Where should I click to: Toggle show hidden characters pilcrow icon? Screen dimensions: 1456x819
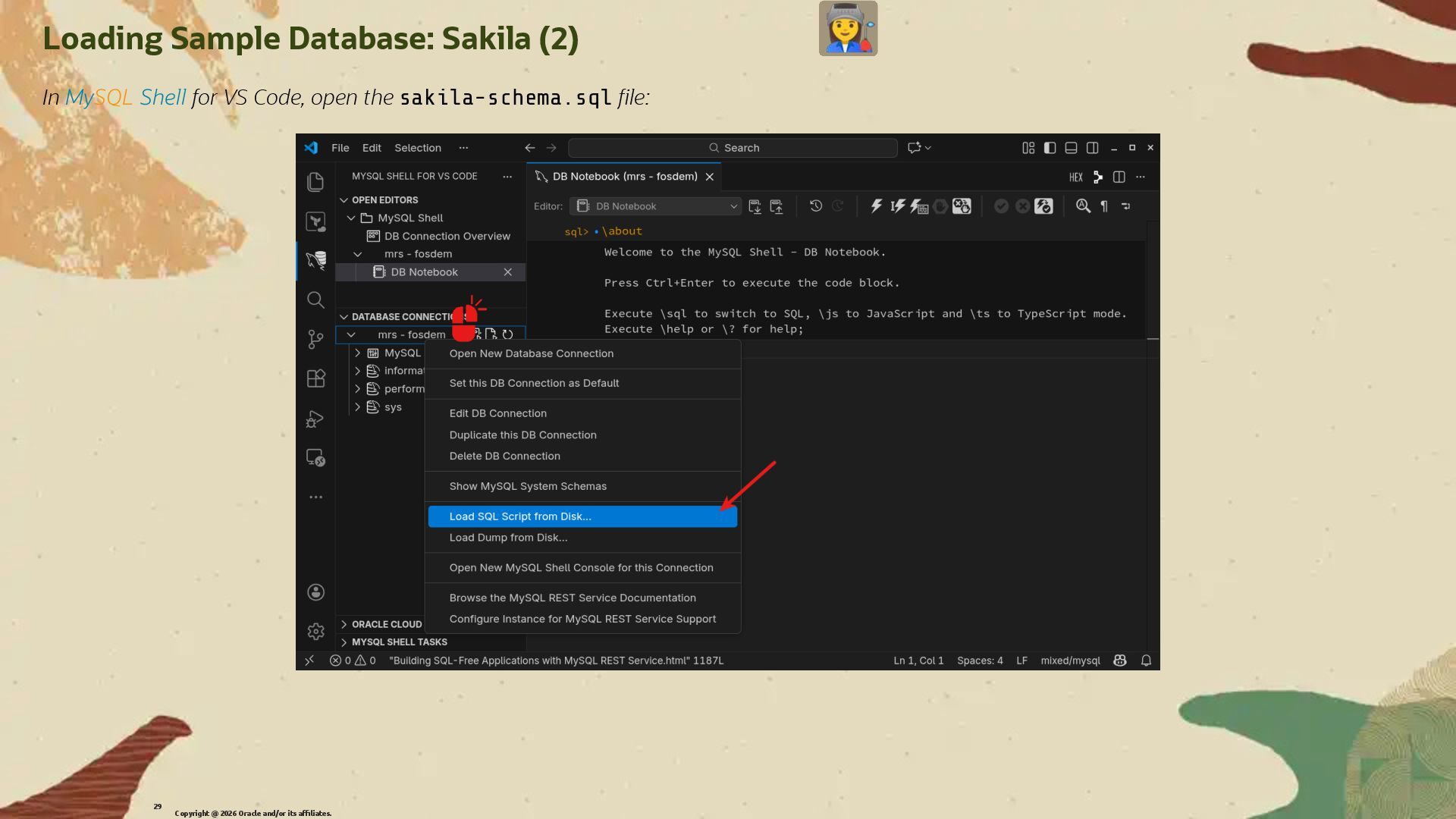1104,206
